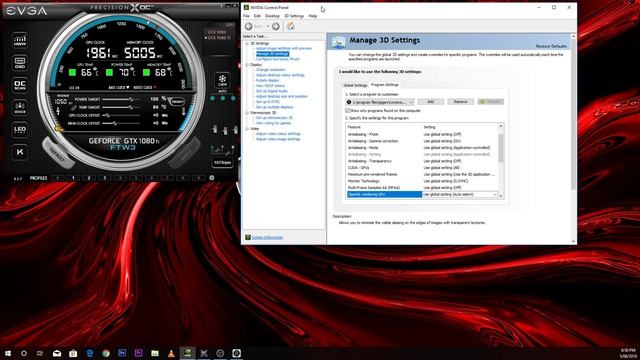Viewport: 640px width, 360px height.
Task: Click Restore Defaults link
Action: pos(551,46)
